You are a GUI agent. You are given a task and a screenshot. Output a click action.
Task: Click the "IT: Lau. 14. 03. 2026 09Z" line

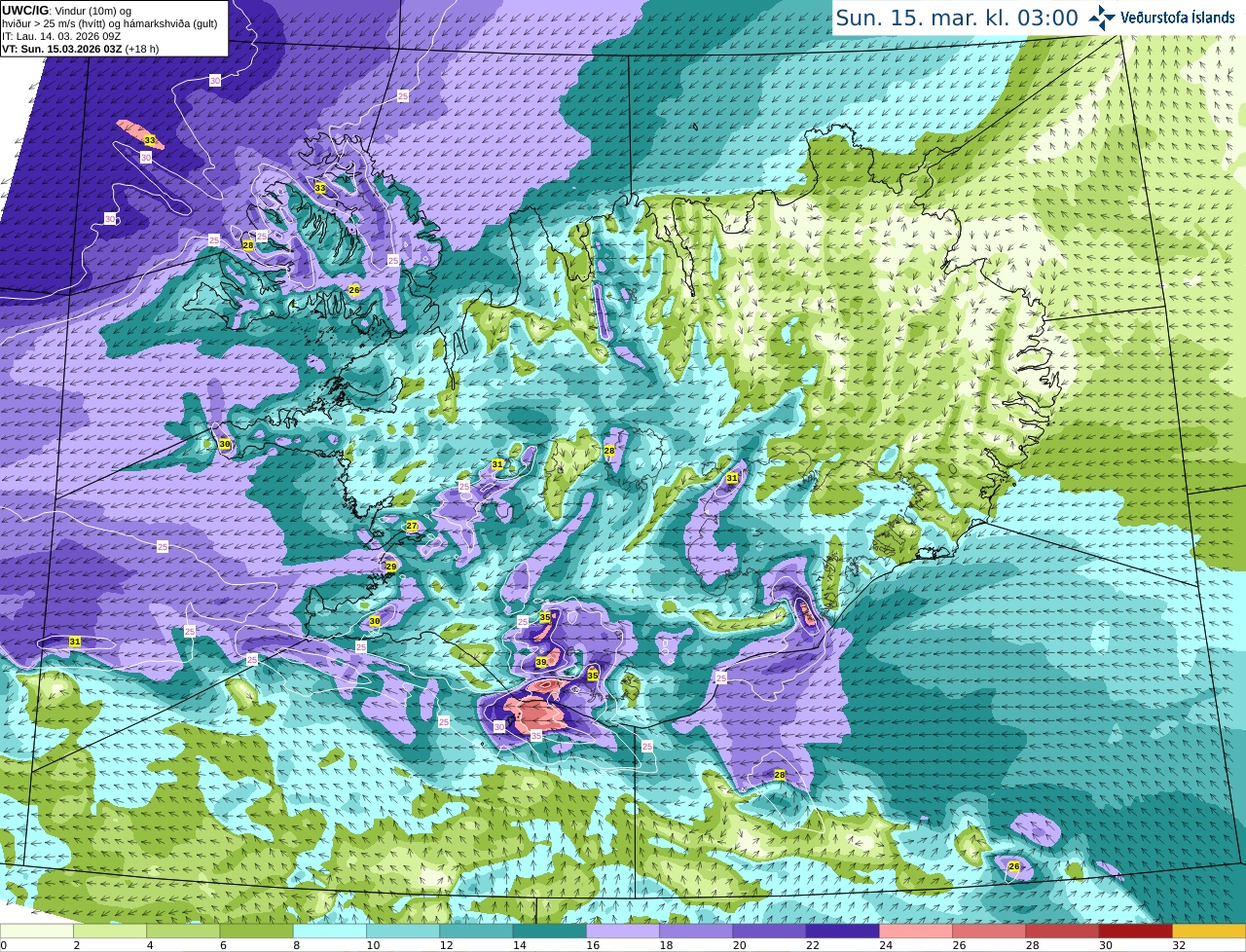[61, 36]
